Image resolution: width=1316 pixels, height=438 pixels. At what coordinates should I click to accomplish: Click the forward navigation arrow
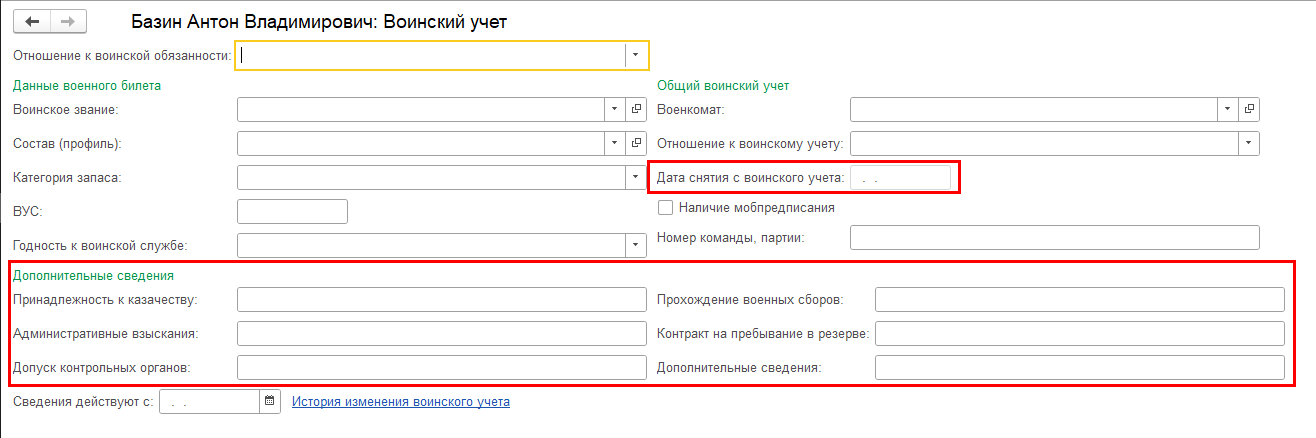coord(68,21)
